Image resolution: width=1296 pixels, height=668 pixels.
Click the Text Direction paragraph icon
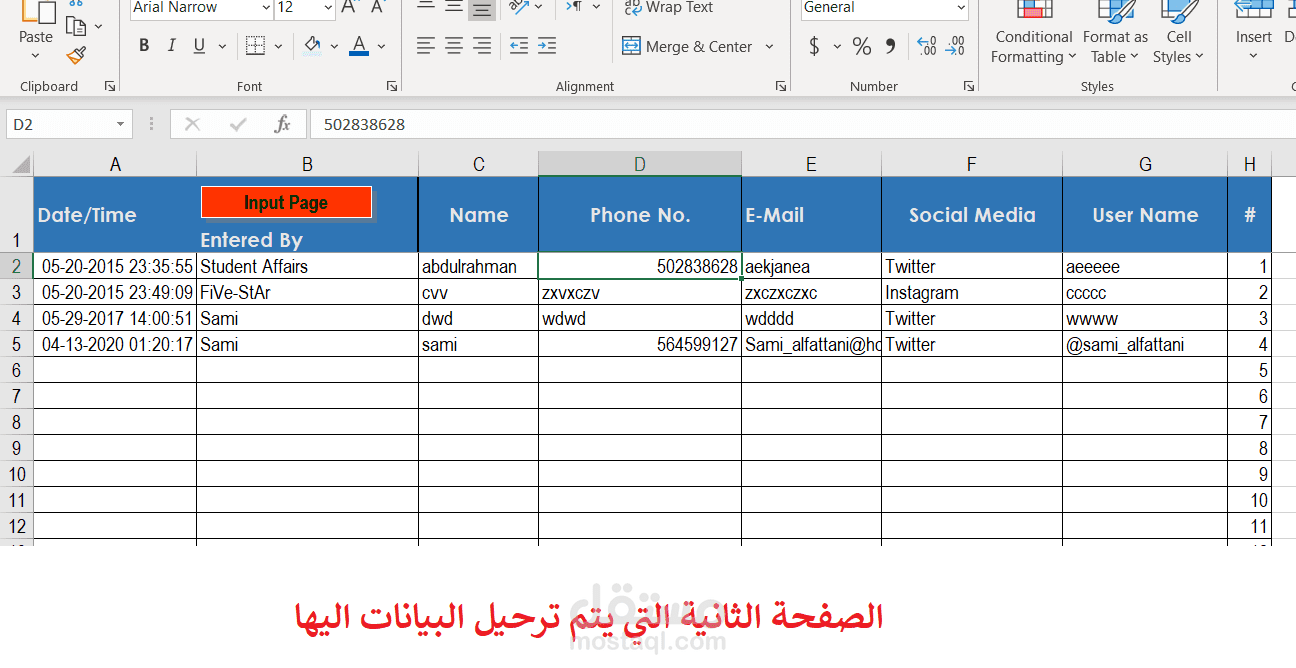coord(574,8)
